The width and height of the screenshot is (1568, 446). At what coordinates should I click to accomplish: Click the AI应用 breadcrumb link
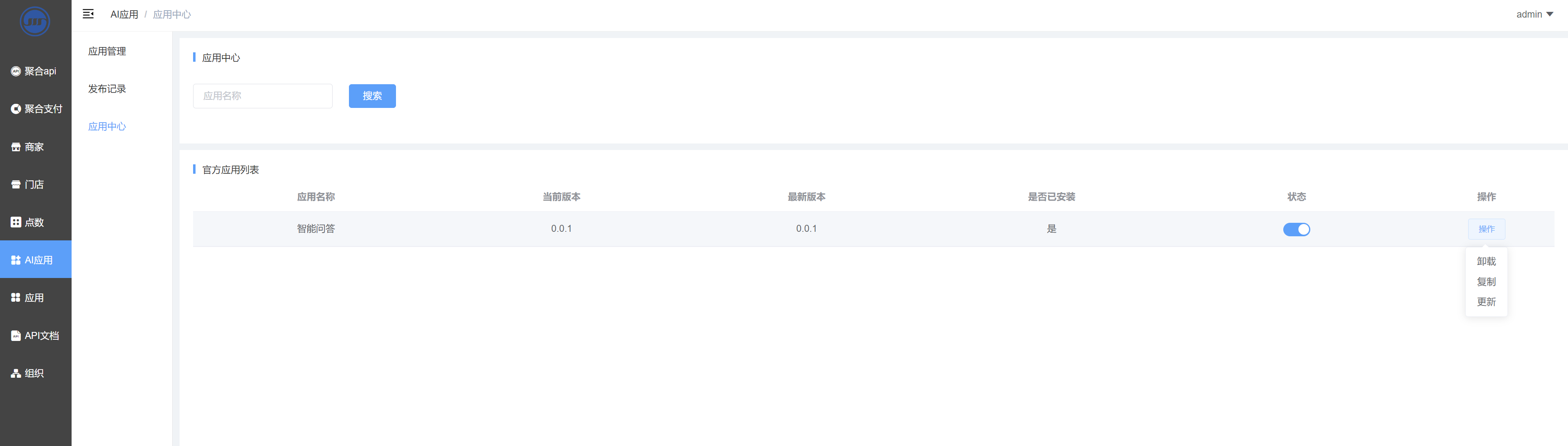[124, 15]
